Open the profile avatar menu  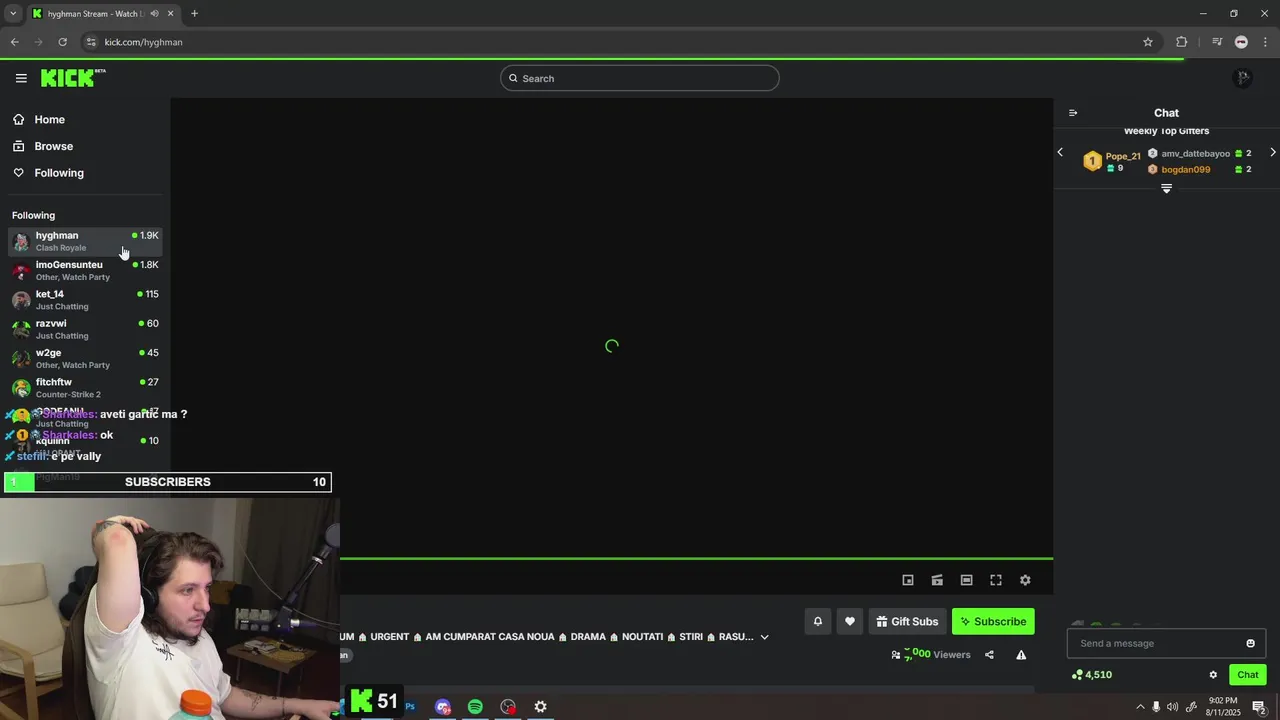pos(1242,78)
